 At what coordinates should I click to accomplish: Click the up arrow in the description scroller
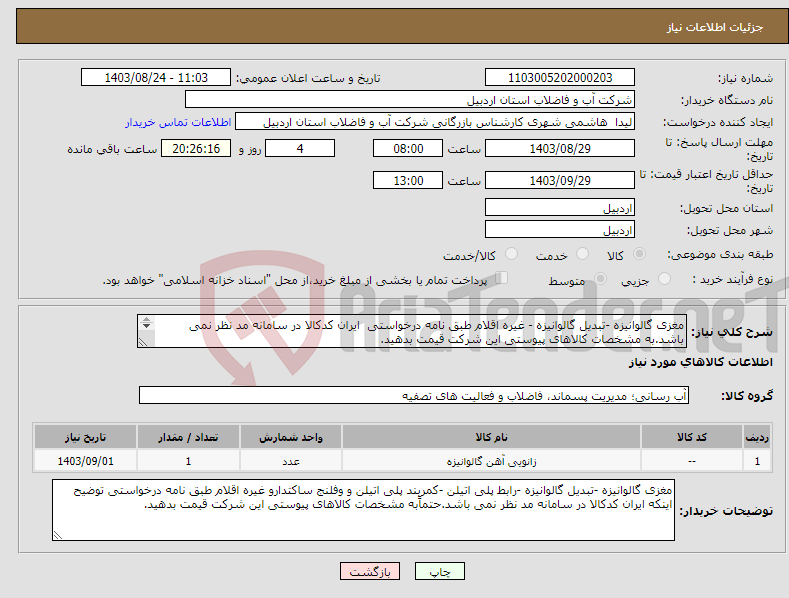[146, 319]
